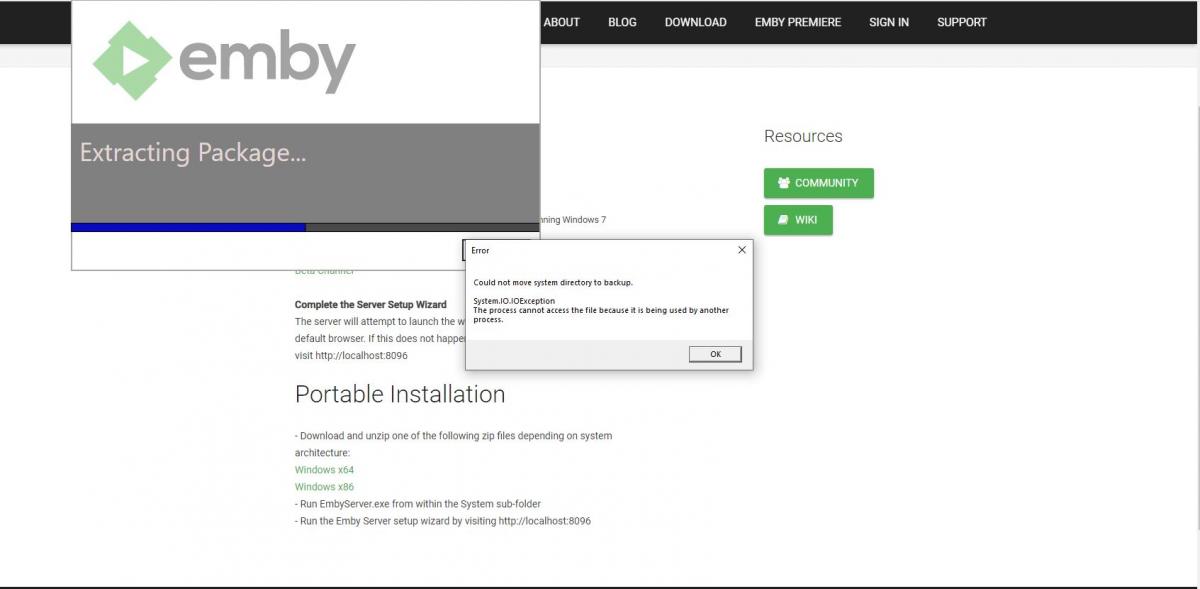Click OK in the Error dialog
This screenshot has width=1200, height=589.
point(715,354)
